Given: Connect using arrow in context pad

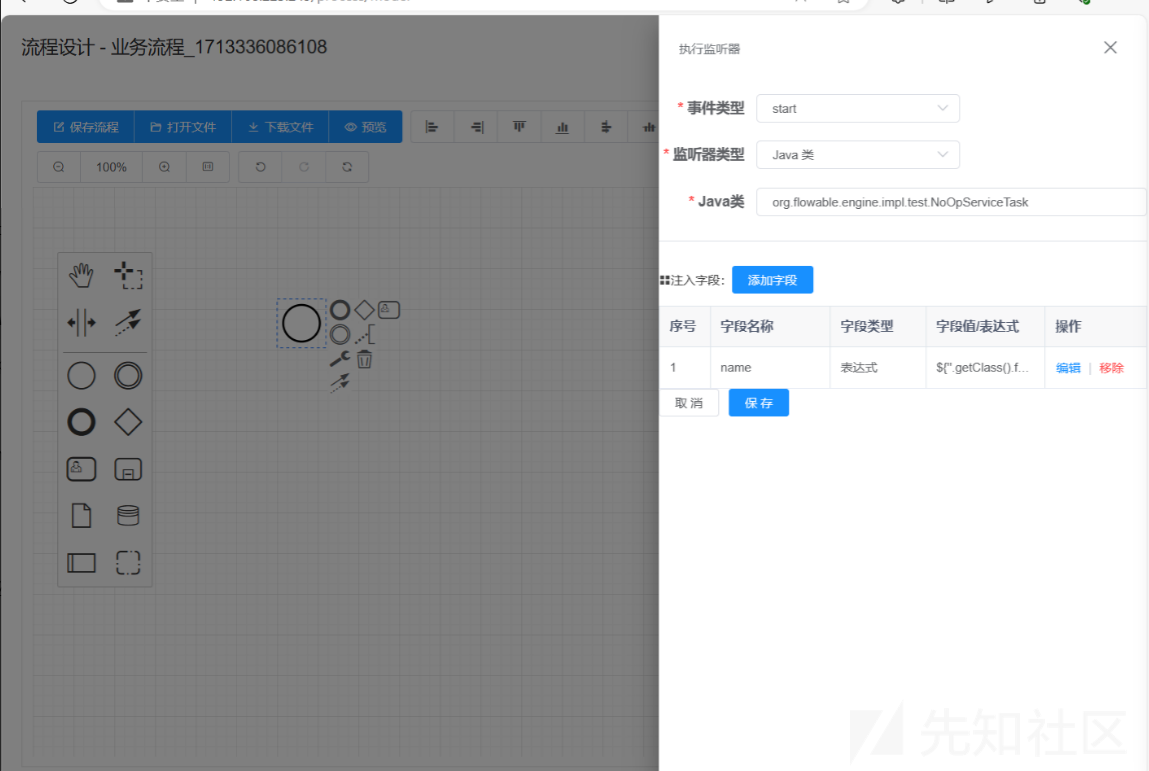Looking at the screenshot, I should pyautogui.click(x=340, y=383).
